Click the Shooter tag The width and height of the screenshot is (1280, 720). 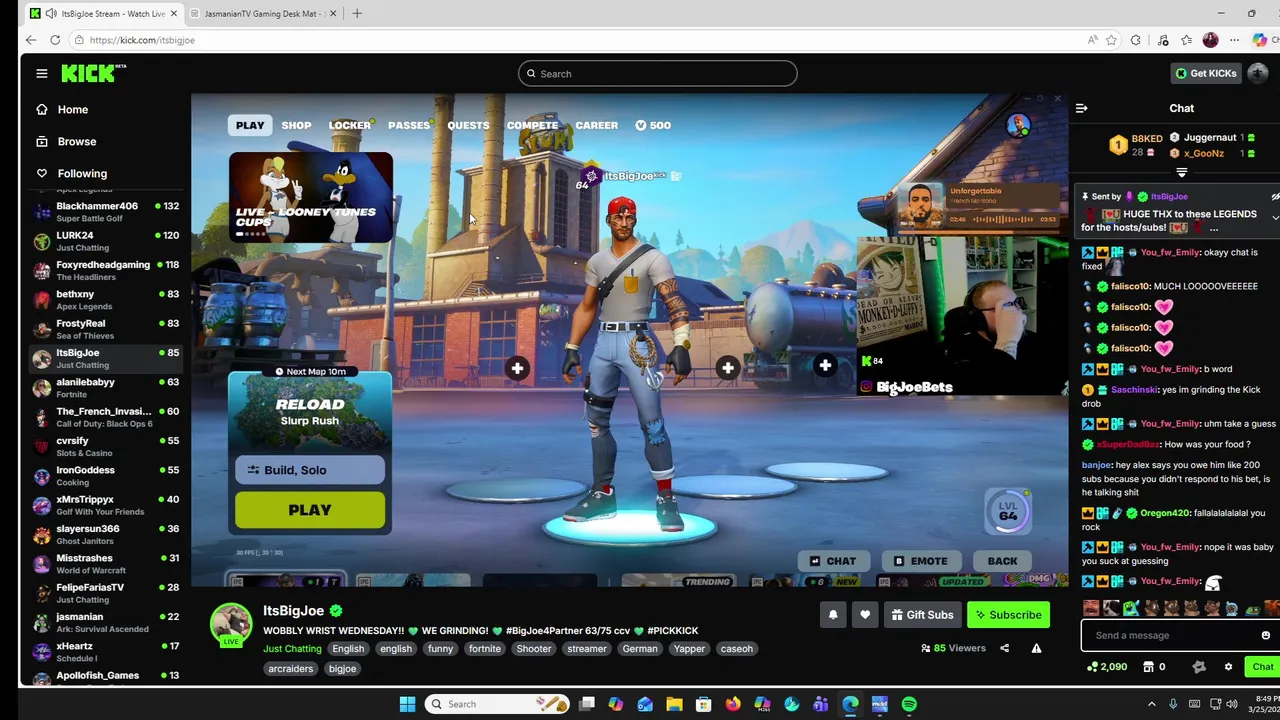pyautogui.click(x=533, y=649)
